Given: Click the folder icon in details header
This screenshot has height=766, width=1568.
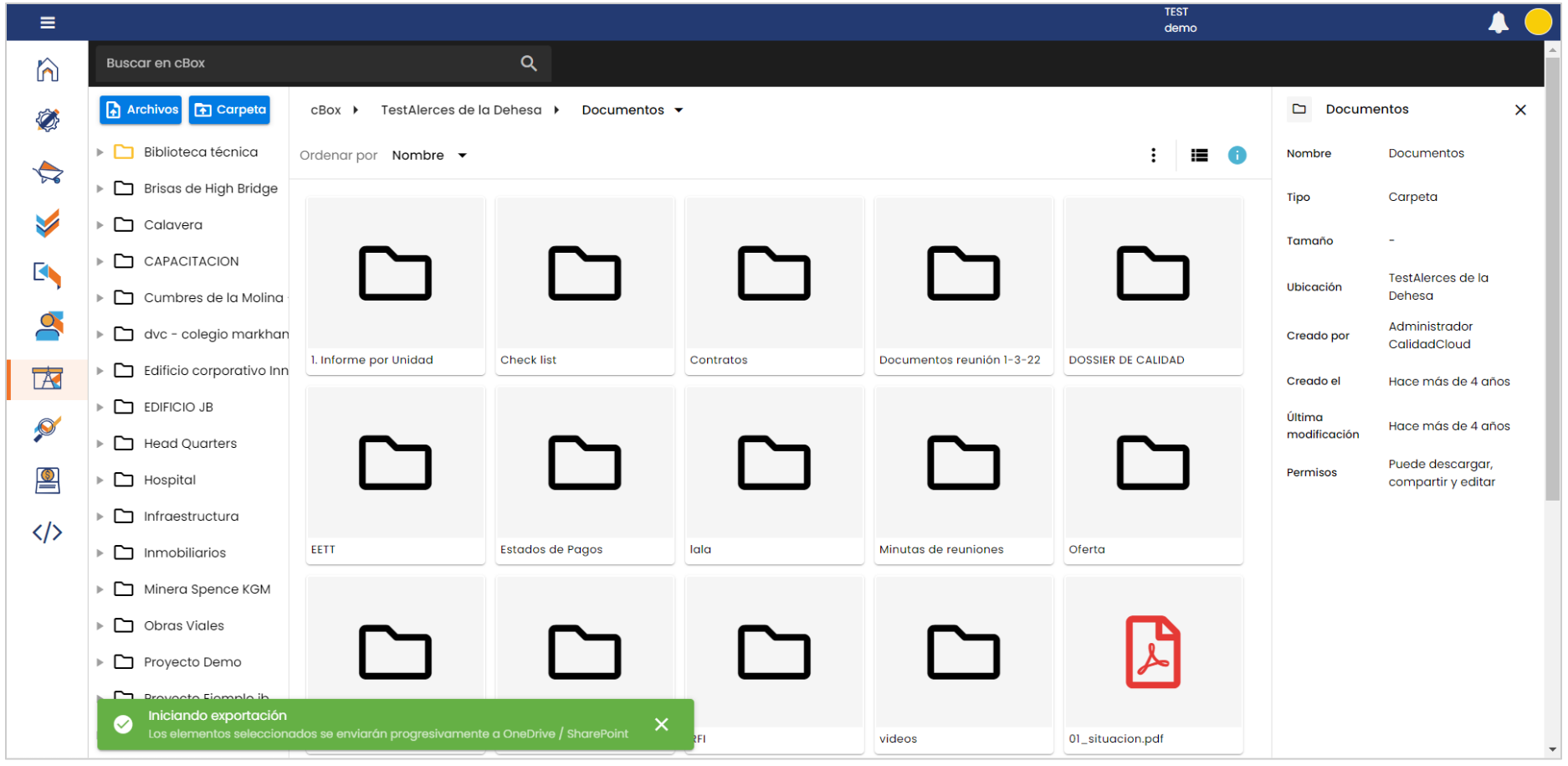Looking at the screenshot, I should (1299, 109).
